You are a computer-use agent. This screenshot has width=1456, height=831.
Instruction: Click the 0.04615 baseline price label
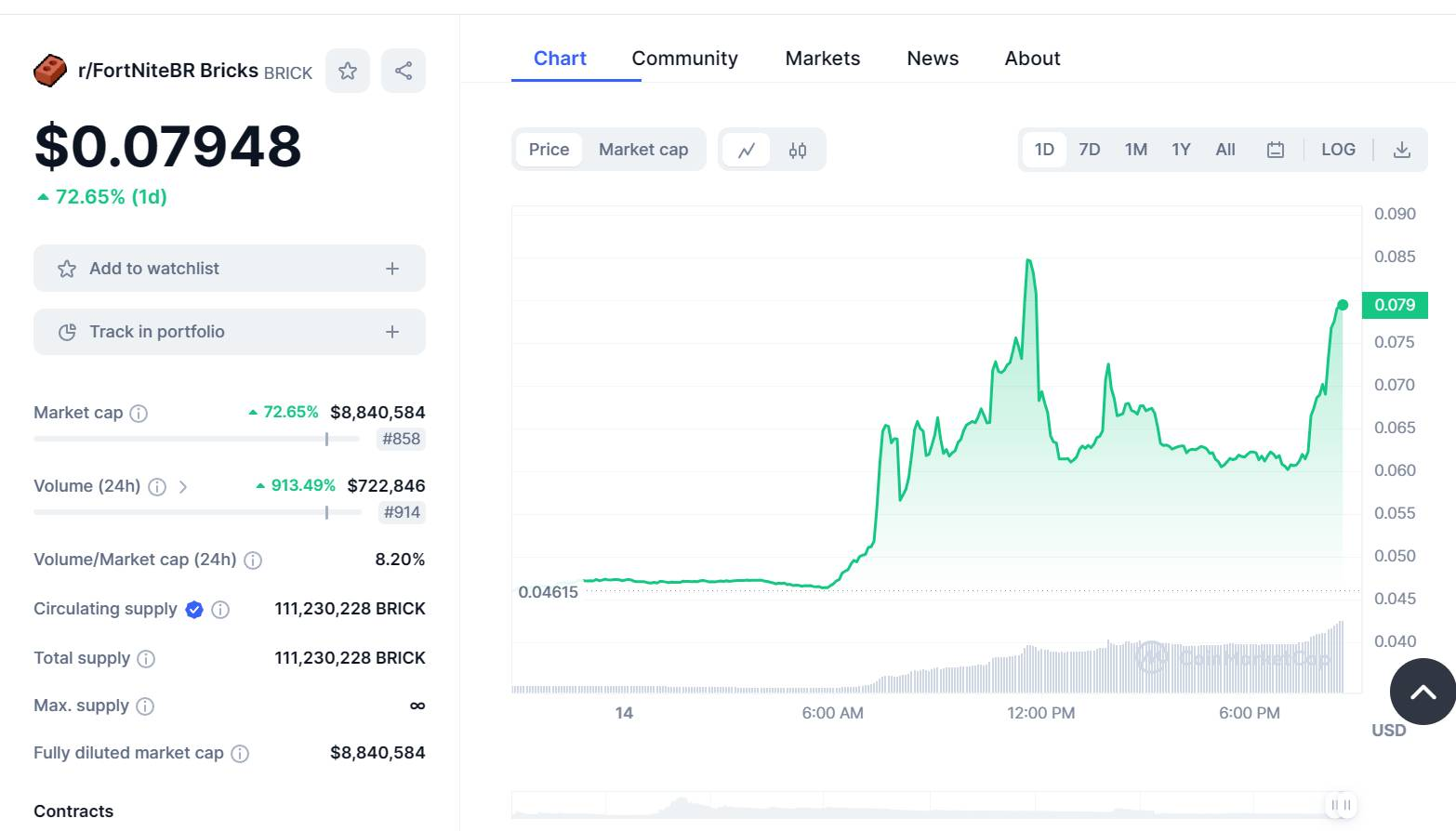coord(548,592)
